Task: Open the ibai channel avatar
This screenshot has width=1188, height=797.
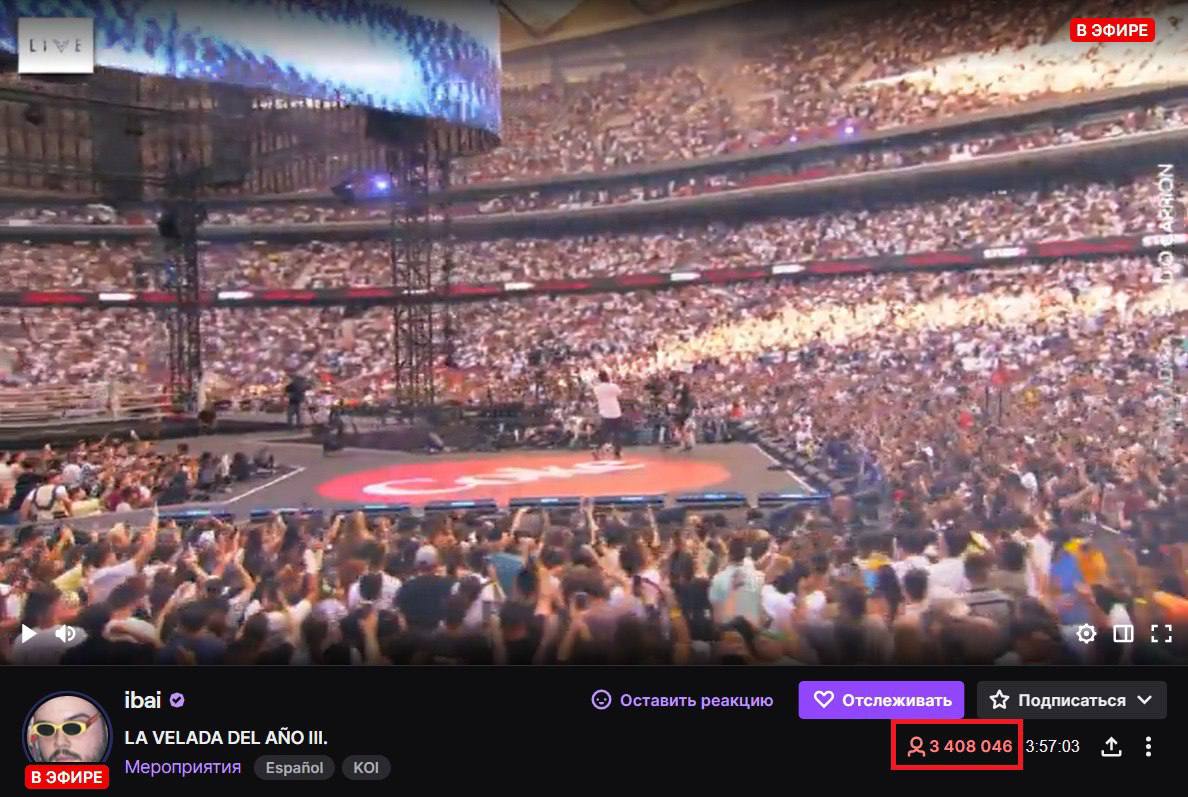Action: pos(67,733)
